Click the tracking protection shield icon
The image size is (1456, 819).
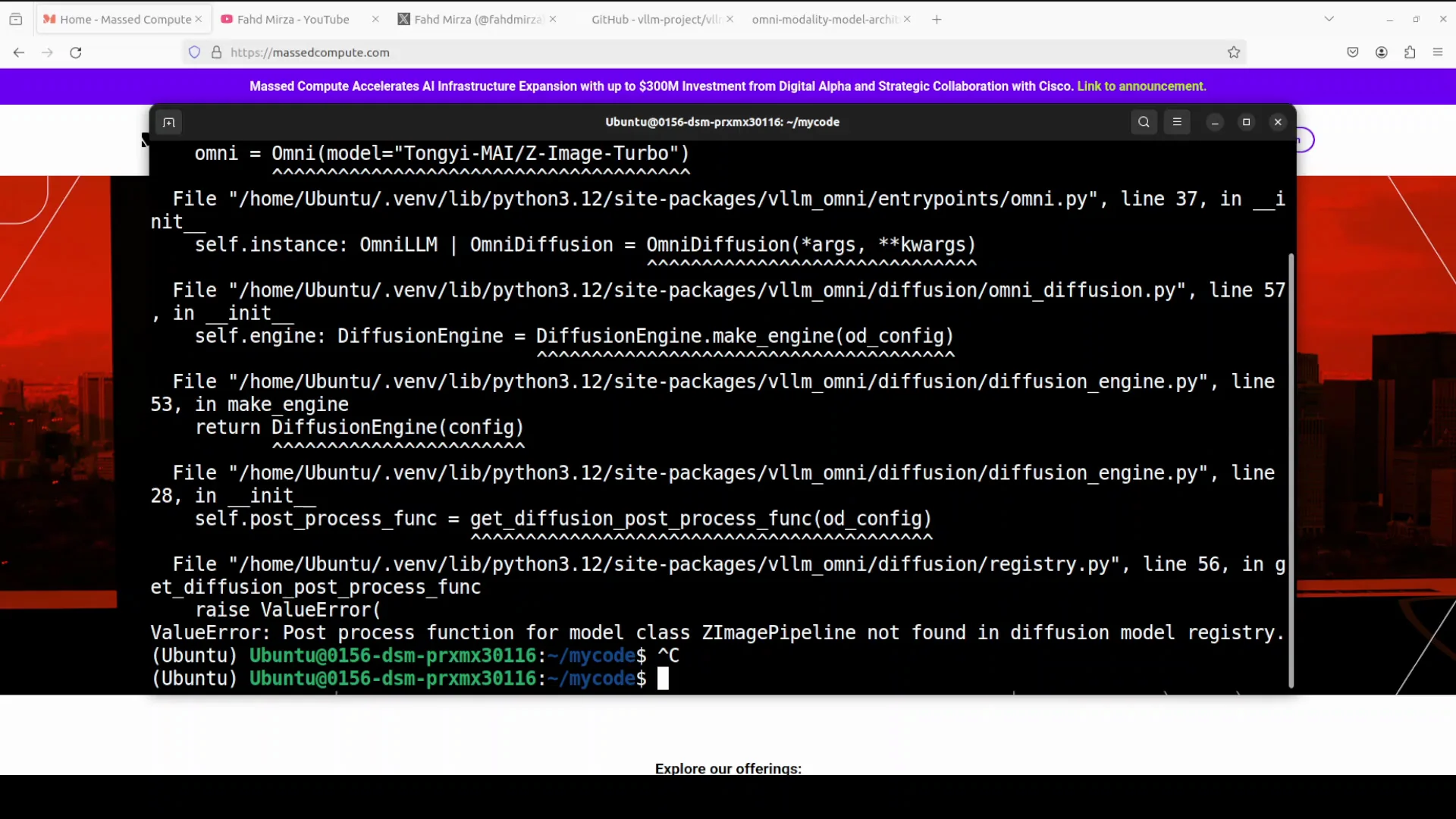coord(194,52)
